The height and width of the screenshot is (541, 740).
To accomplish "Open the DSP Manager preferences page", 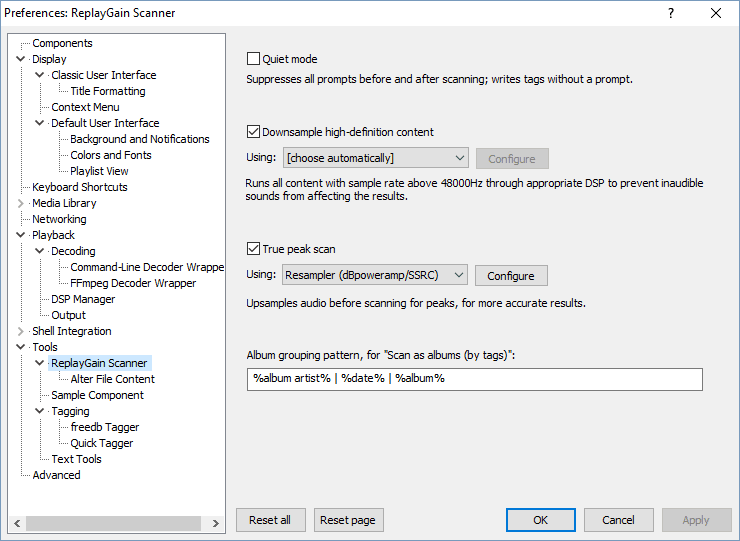I will [x=83, y=299].
